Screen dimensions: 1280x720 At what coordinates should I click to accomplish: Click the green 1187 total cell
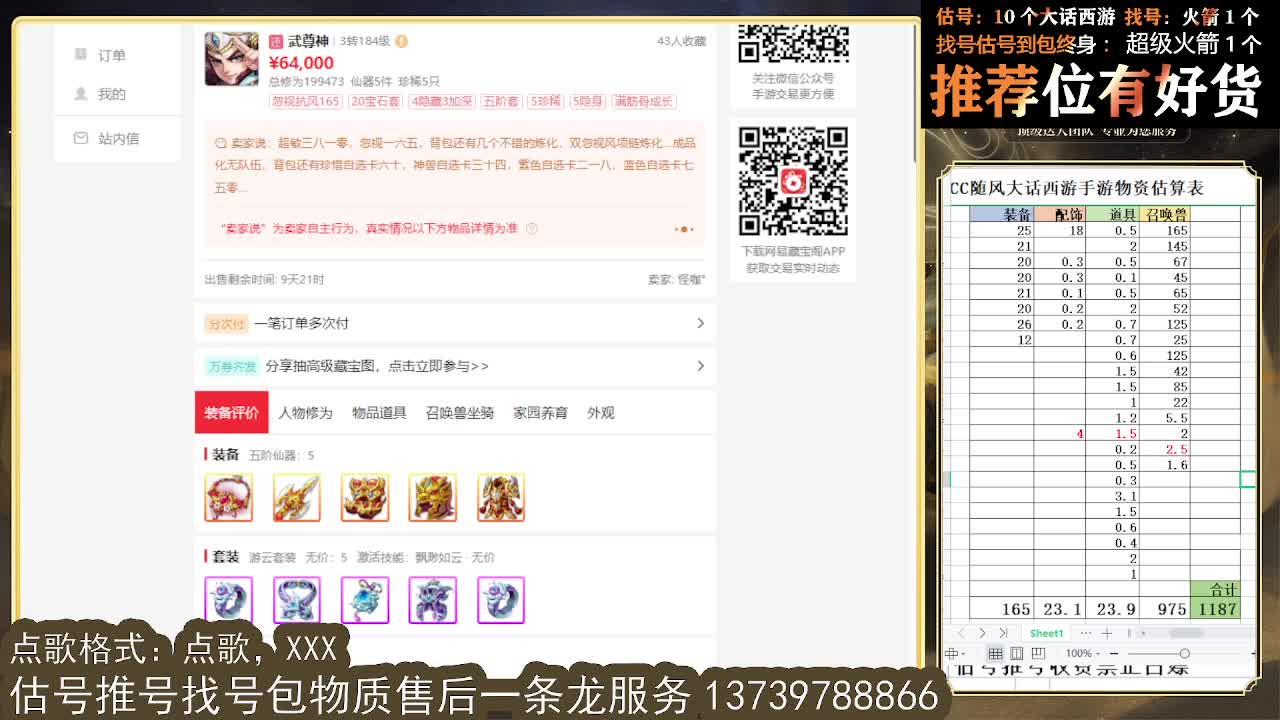(1215, 608)
